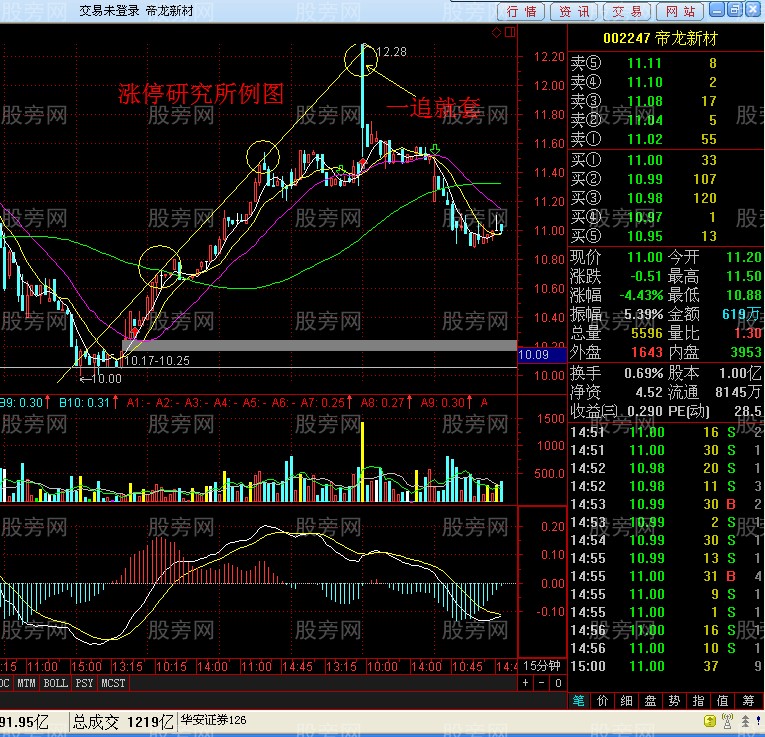Select the 笔 tick tab

click(579, 701)
